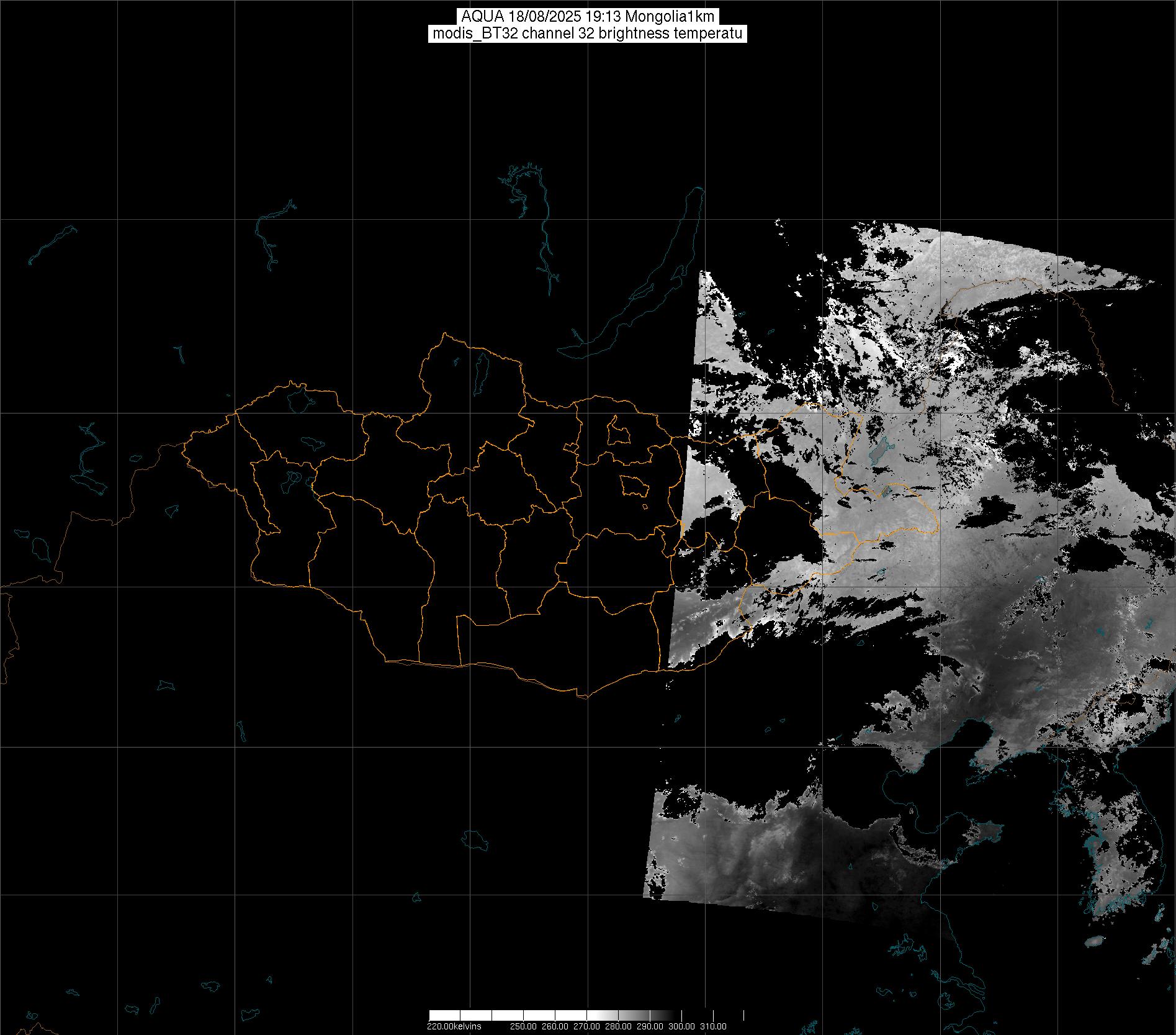Pick the 280.00 value on the temperature scale
Screen dimensions: 1176x1035
tap(618, 1026)
